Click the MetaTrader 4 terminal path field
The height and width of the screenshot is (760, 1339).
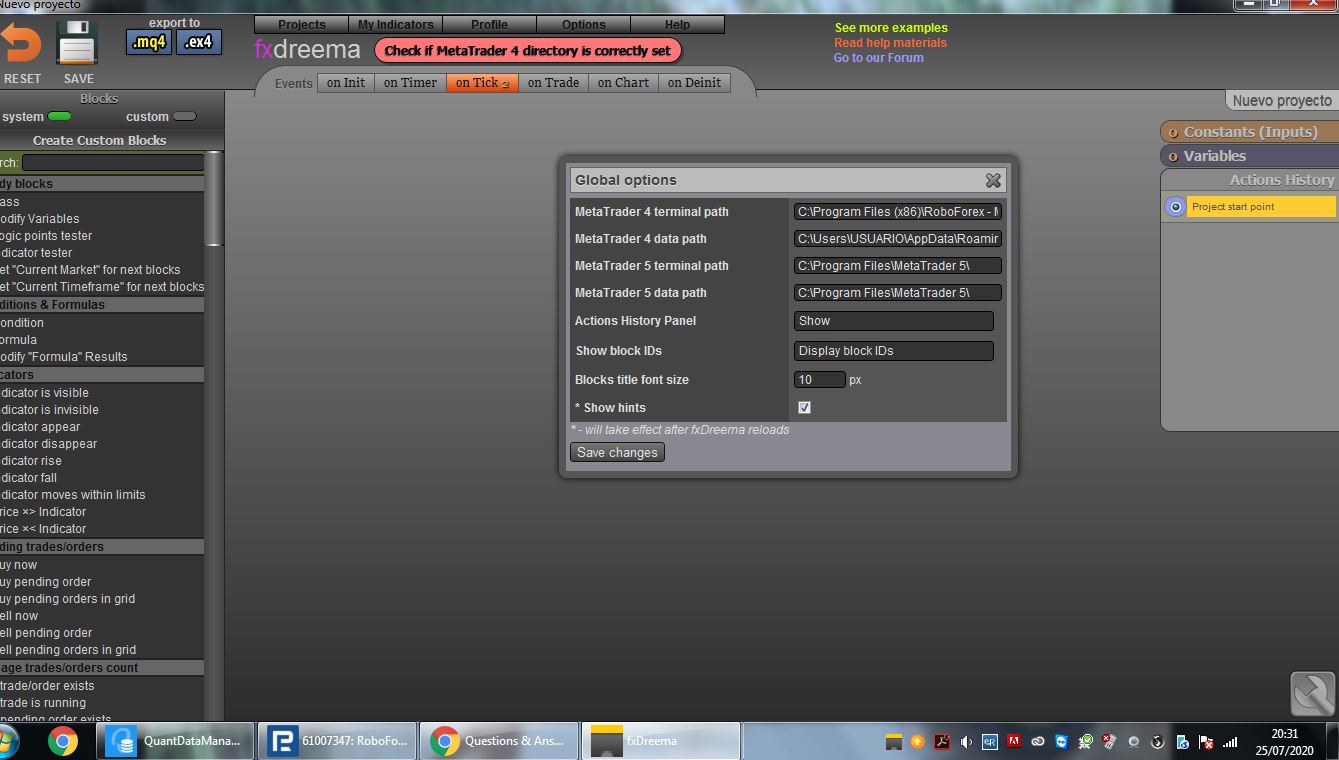(x=898, y=212)
